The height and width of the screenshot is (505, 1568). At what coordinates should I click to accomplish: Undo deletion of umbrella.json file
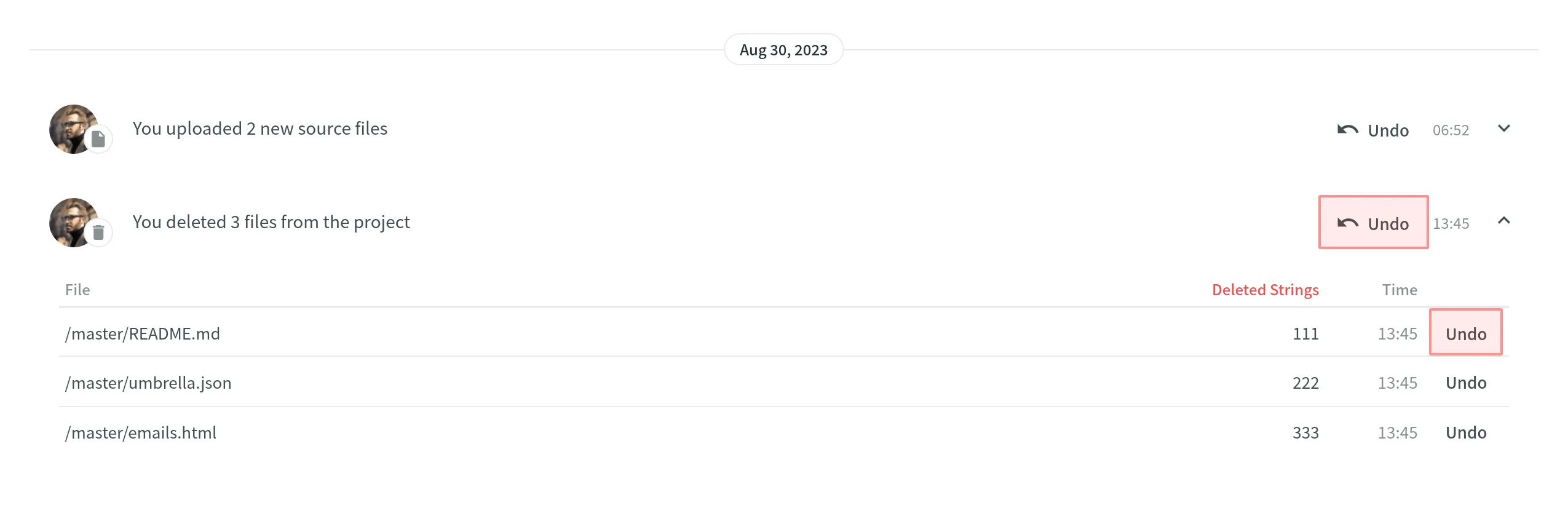(1465, 383)
